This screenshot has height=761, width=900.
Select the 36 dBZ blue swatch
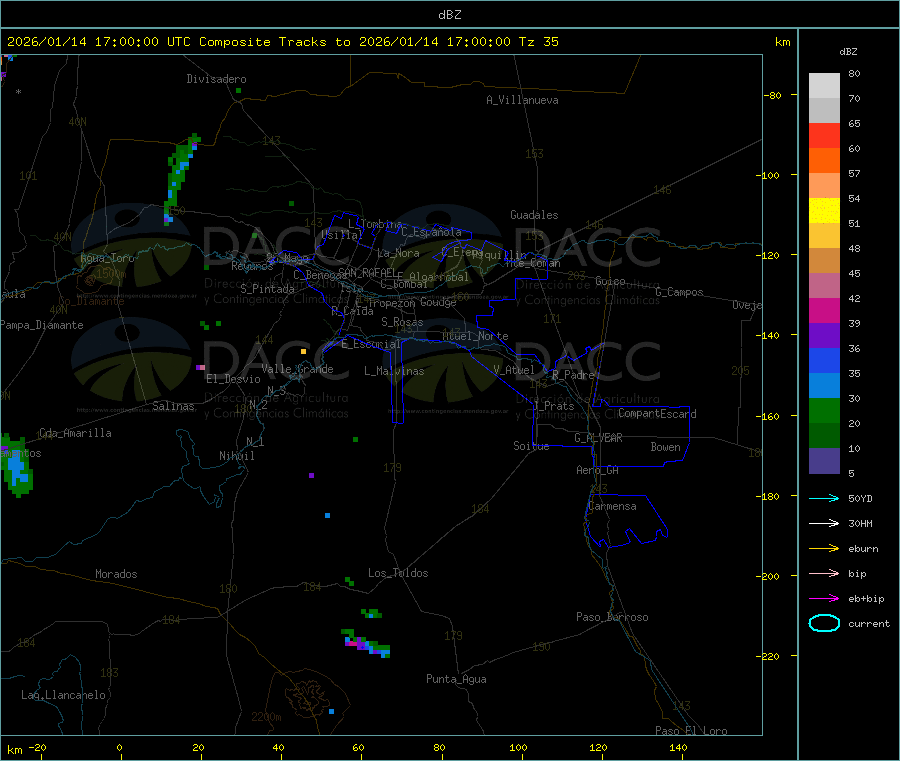click(824, 360)
